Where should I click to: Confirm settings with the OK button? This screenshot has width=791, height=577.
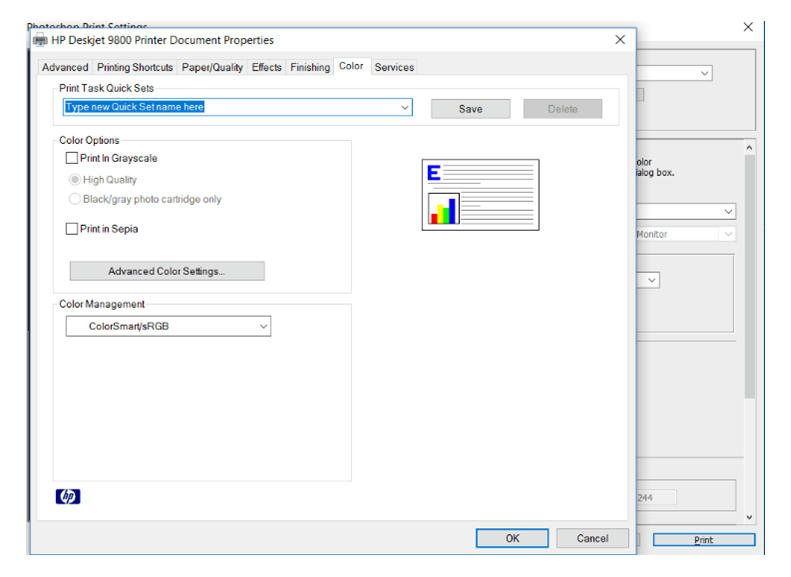pyautogui.click(x=512, y=538)
